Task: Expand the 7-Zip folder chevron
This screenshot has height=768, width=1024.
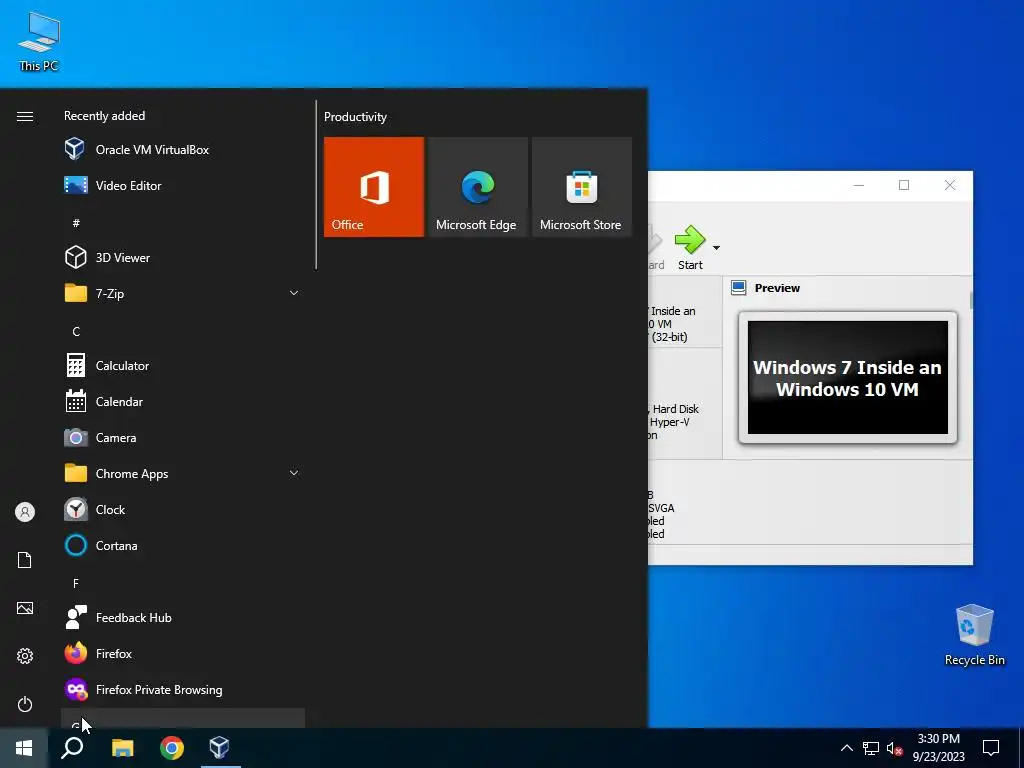Action: point(294,293)
